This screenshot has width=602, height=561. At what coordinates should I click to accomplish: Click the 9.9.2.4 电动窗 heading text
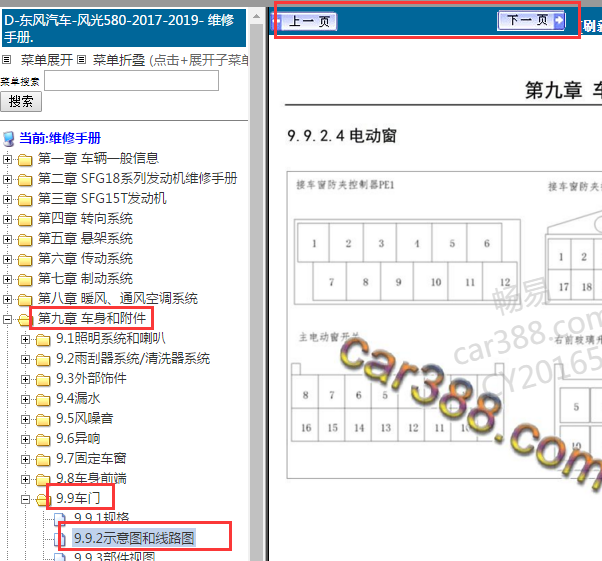pos(342,136)
